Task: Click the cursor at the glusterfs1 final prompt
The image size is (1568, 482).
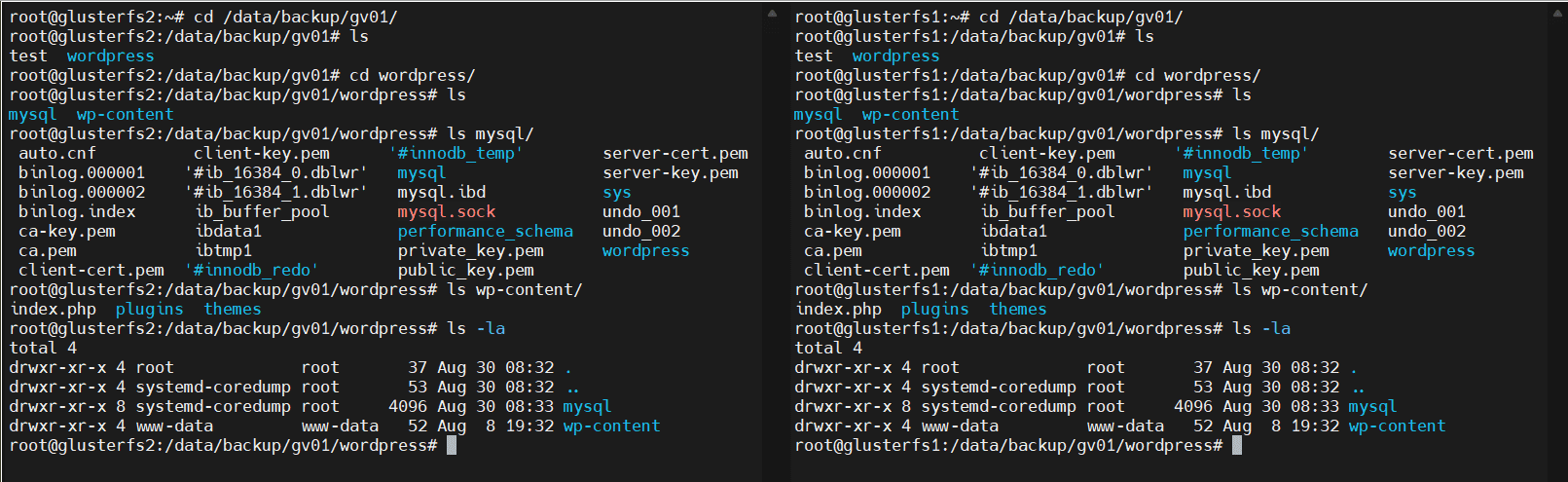Action: click(x=1237, y=445)
